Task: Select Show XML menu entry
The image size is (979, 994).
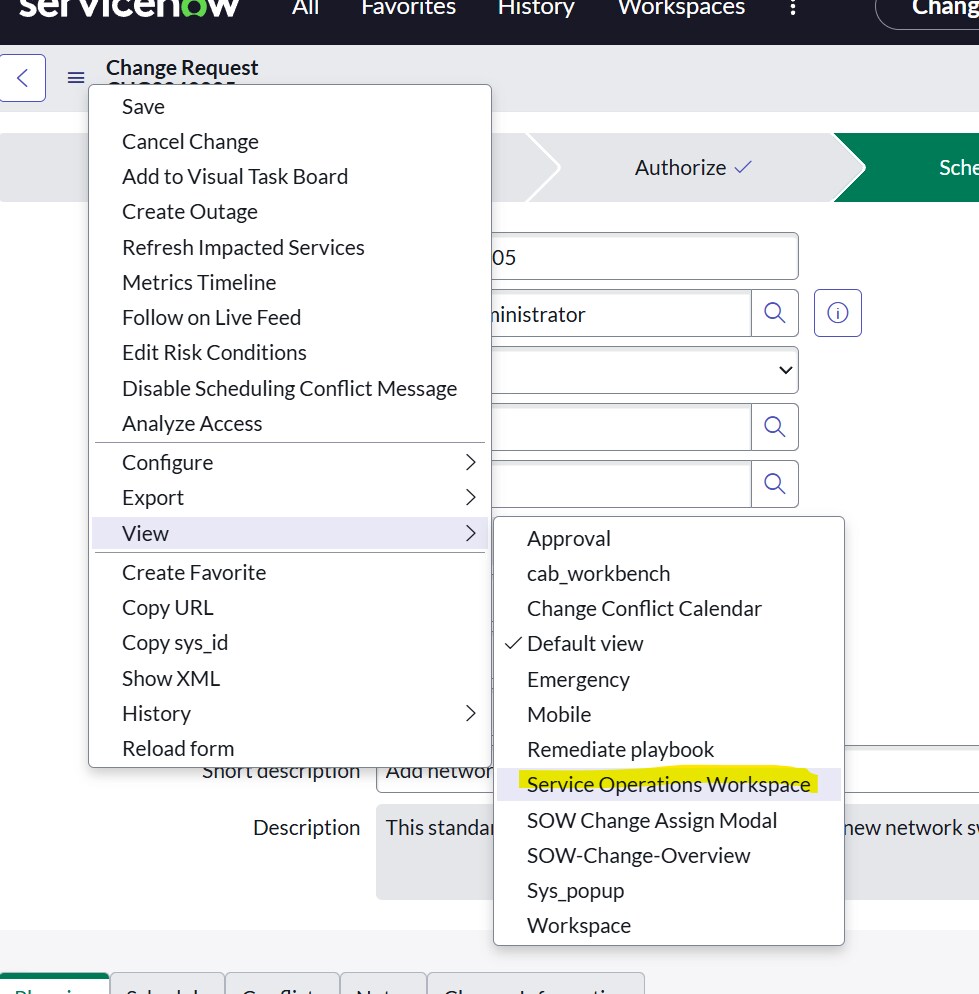Action: 290,678
